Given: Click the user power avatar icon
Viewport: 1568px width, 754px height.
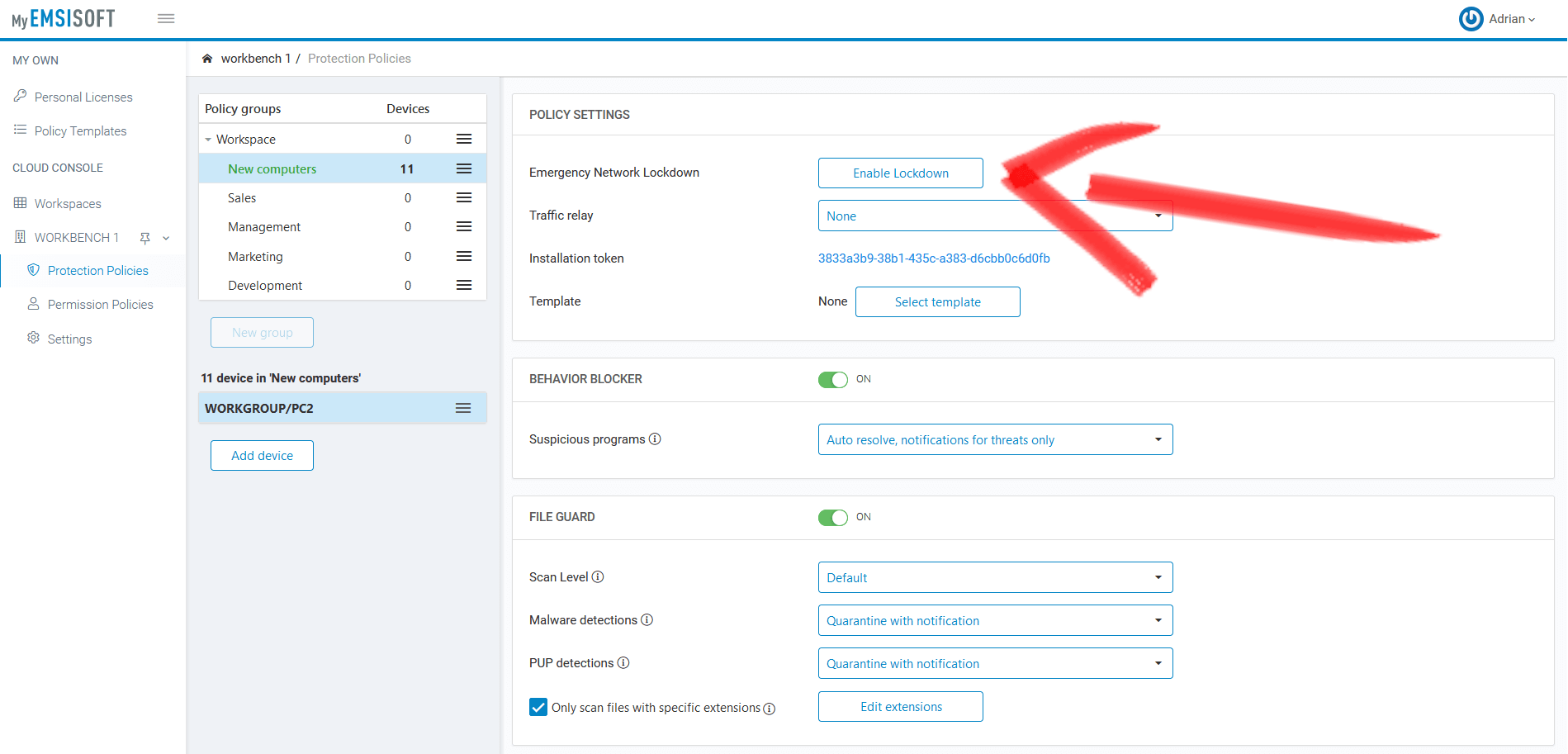Looking at the screenshot, I should (x=1471, y=19).
